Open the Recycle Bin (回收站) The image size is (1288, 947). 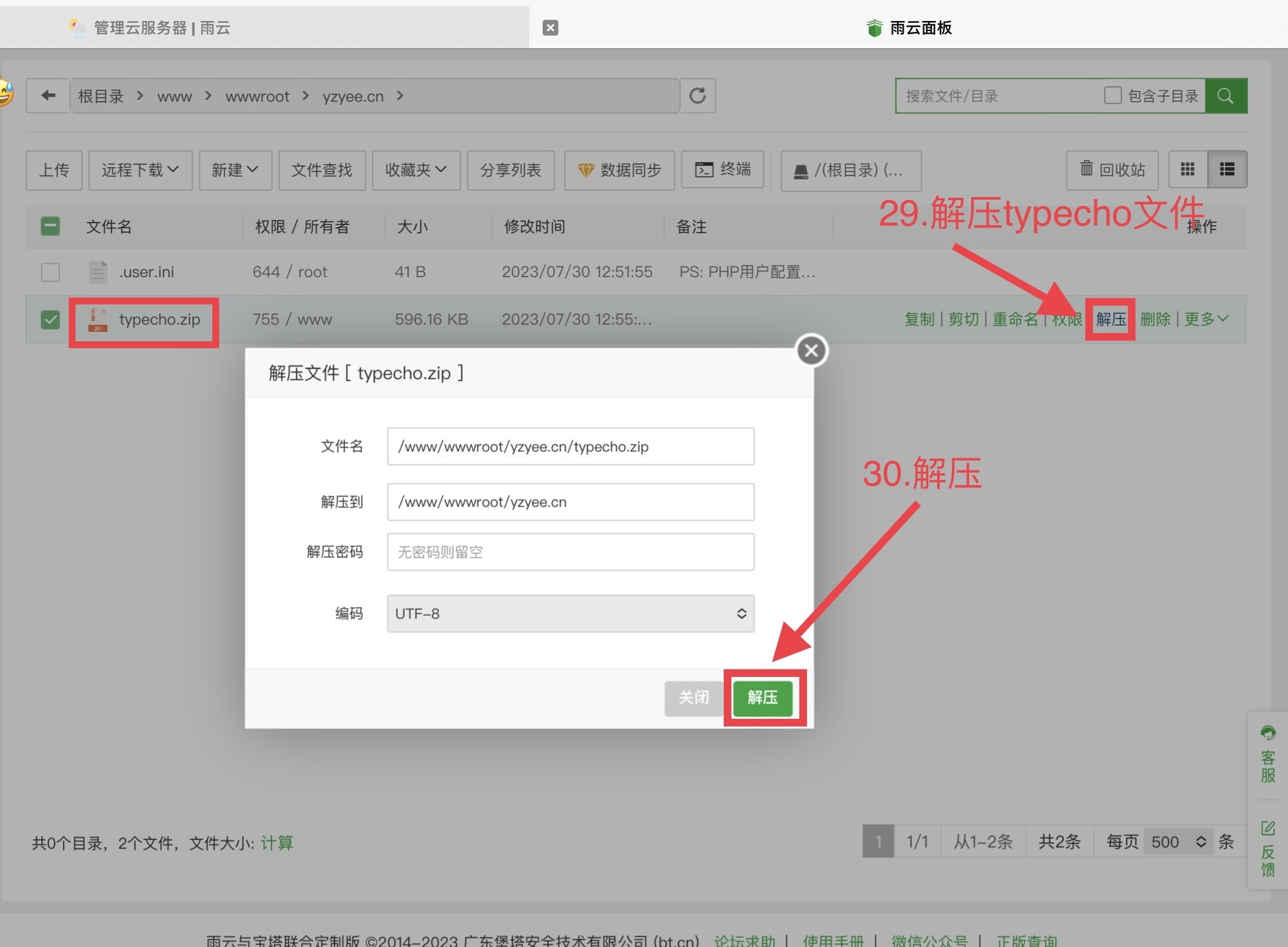point(1112,170)
